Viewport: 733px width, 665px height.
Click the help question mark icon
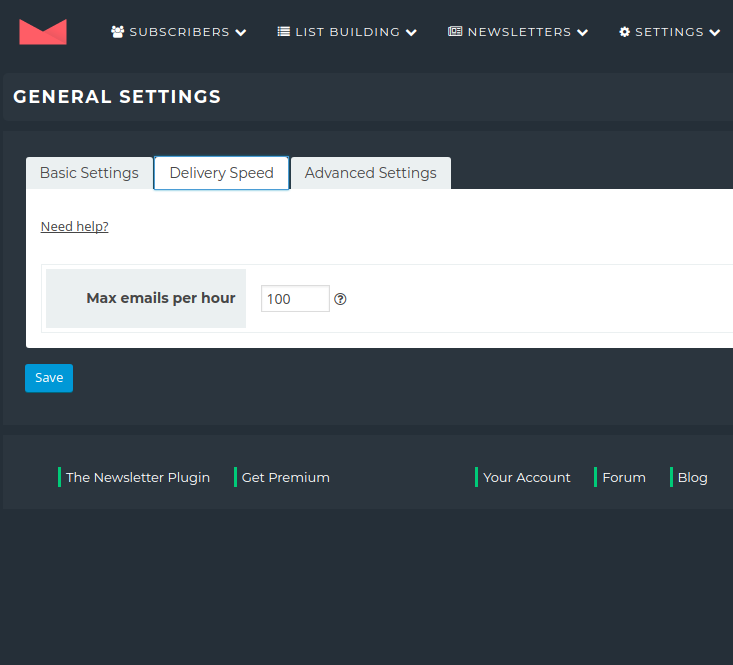[340, 299]
